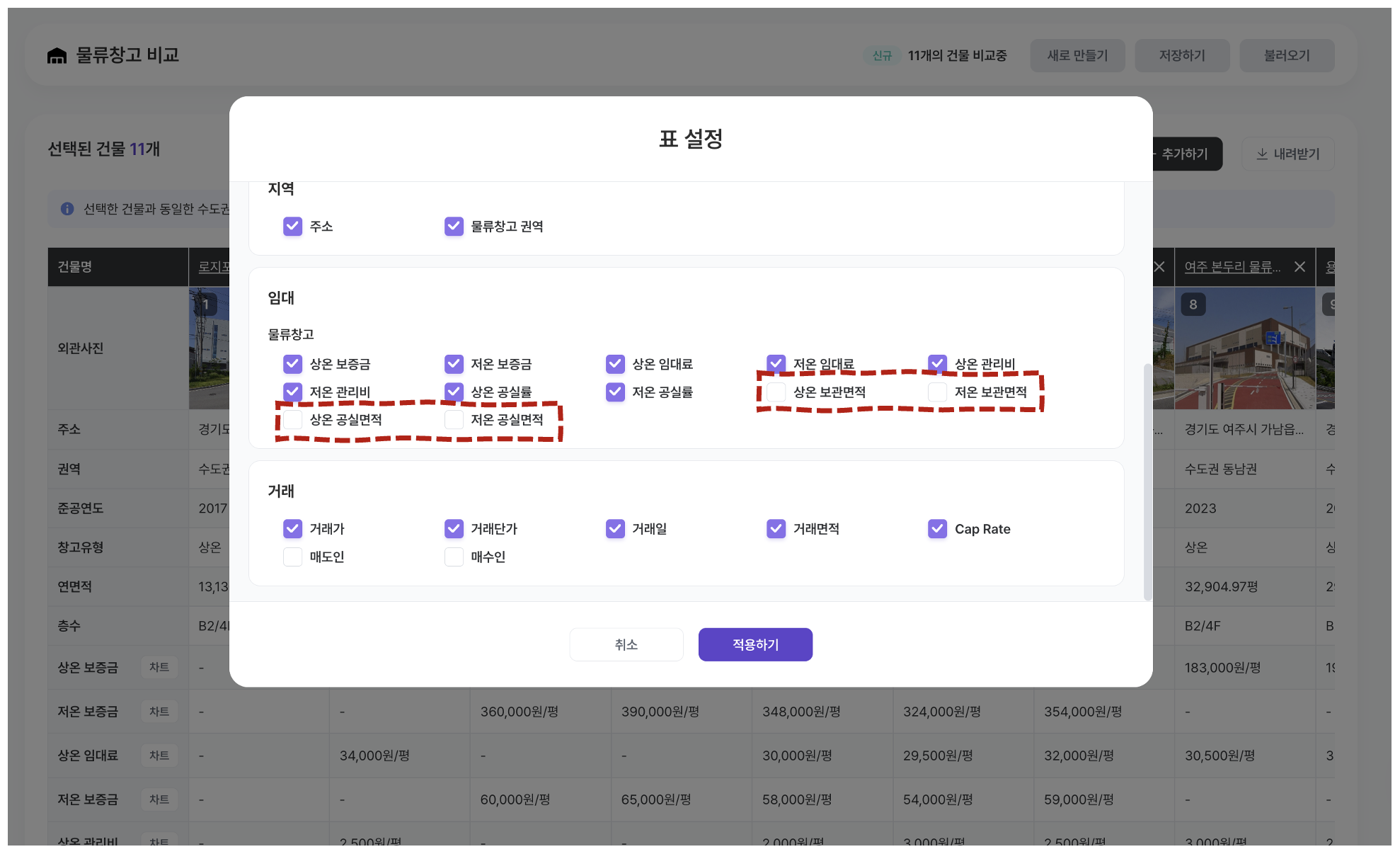1400x854 pixels.
Task: Open 여주 본두리 물류 building link
Action: pyautogui.click(x=1232, y=267)
